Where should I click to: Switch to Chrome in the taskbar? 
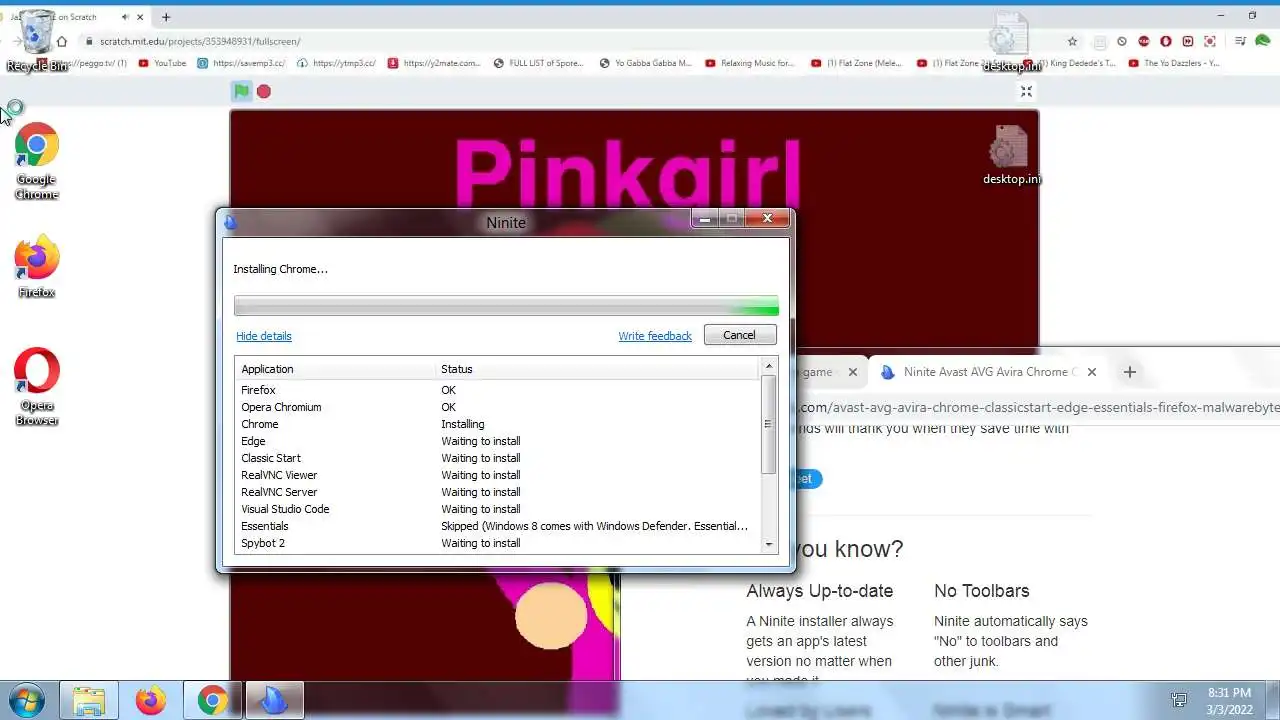coord(212,700)
